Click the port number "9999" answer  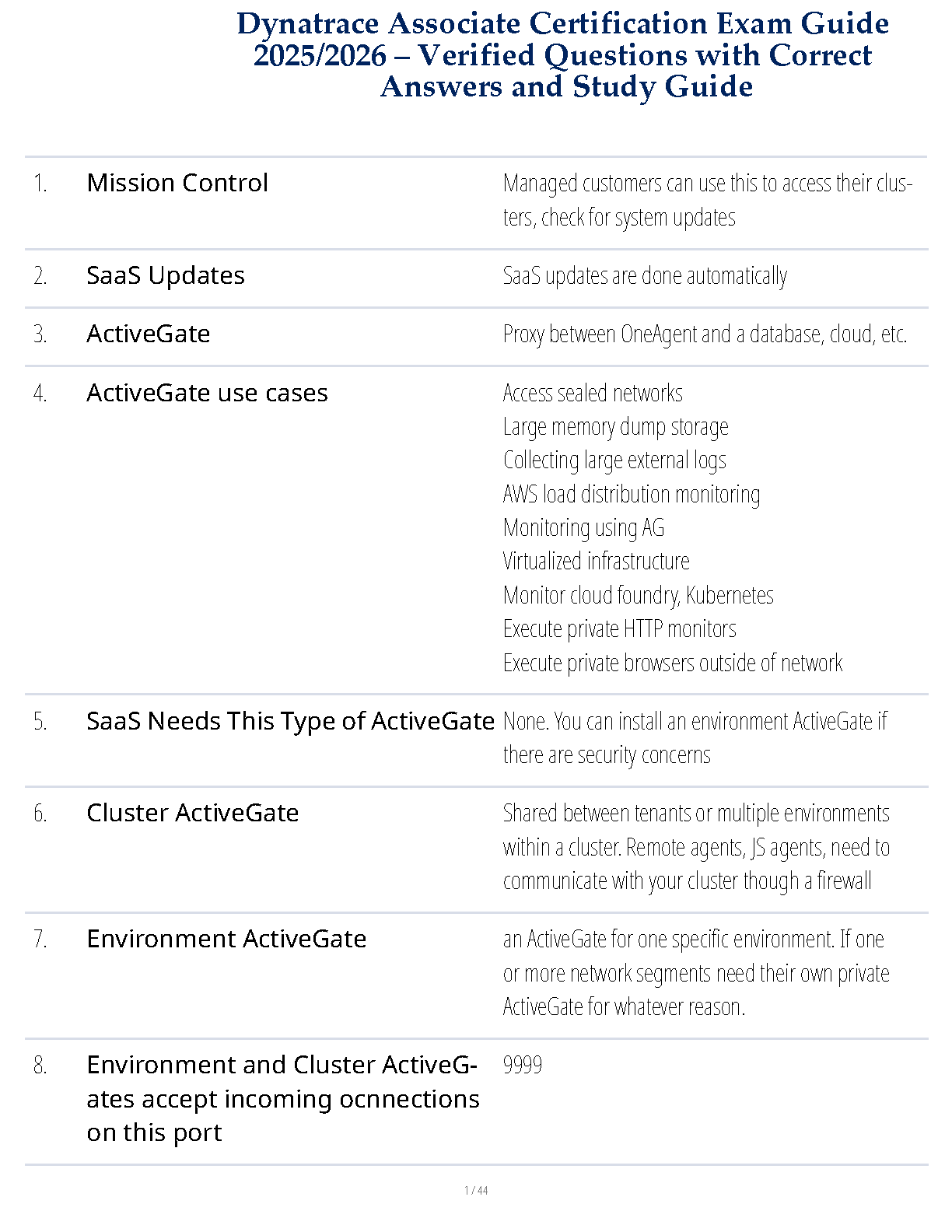coord(523,1065)
